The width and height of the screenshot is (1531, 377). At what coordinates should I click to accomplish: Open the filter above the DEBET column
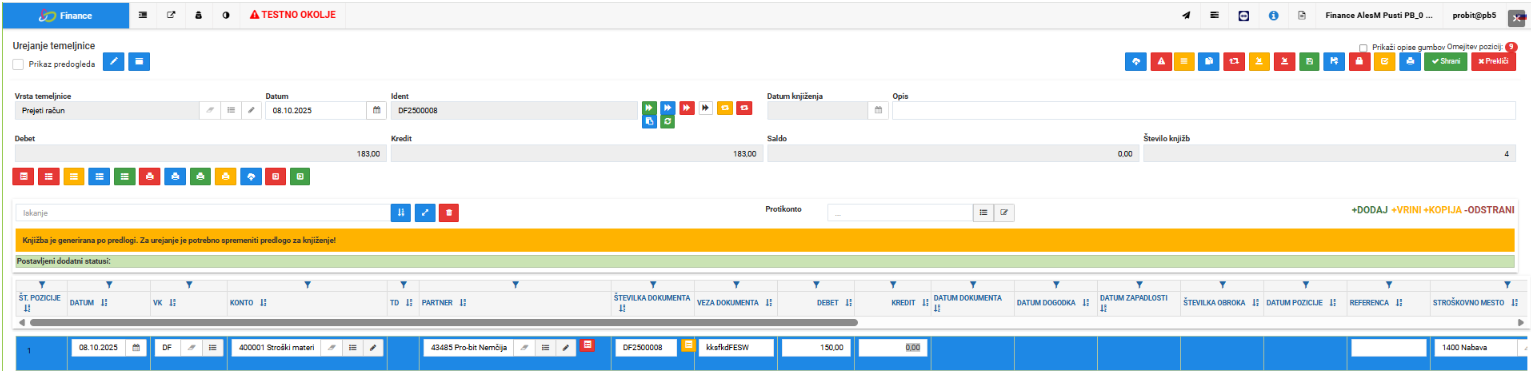(816, 286)
